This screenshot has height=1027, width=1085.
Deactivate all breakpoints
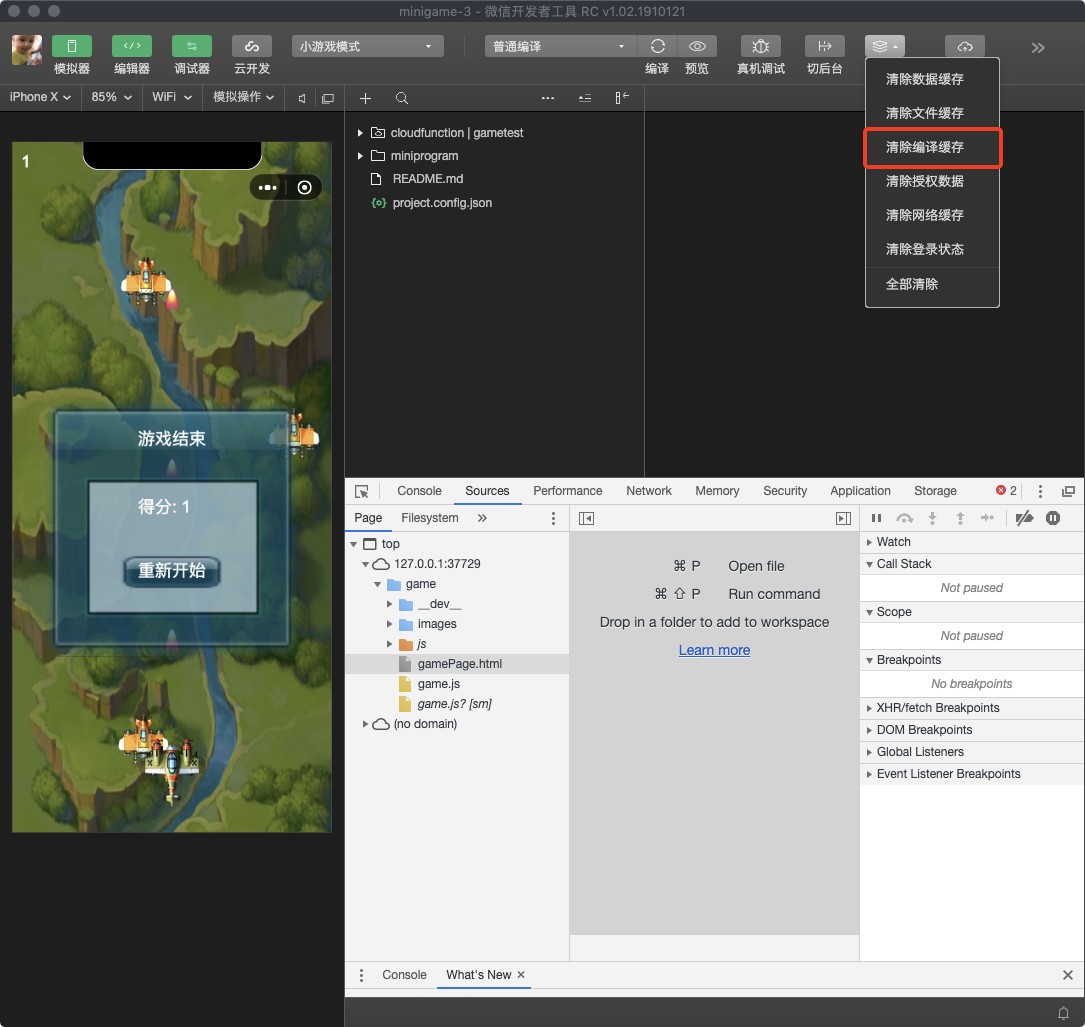(x=1024, y=518)
